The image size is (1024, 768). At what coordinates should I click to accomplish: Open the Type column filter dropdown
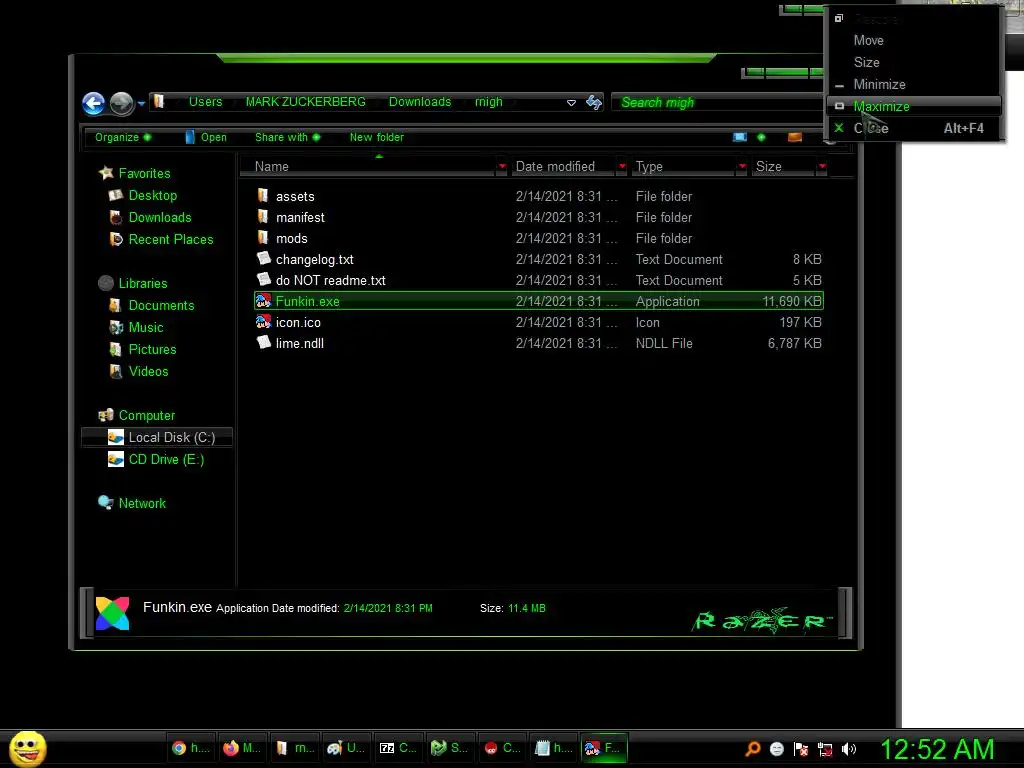742,167
